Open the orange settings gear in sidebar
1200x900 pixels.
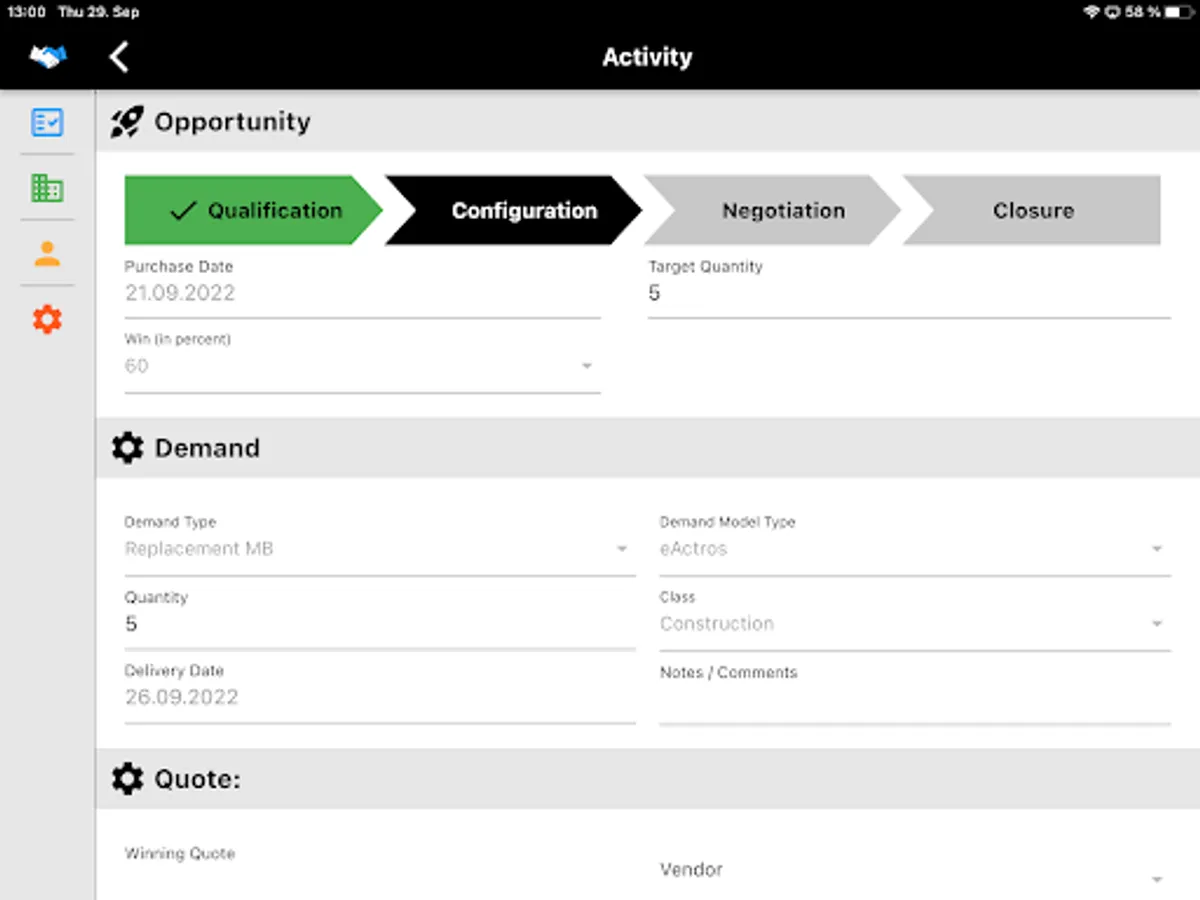pos(47,319)
